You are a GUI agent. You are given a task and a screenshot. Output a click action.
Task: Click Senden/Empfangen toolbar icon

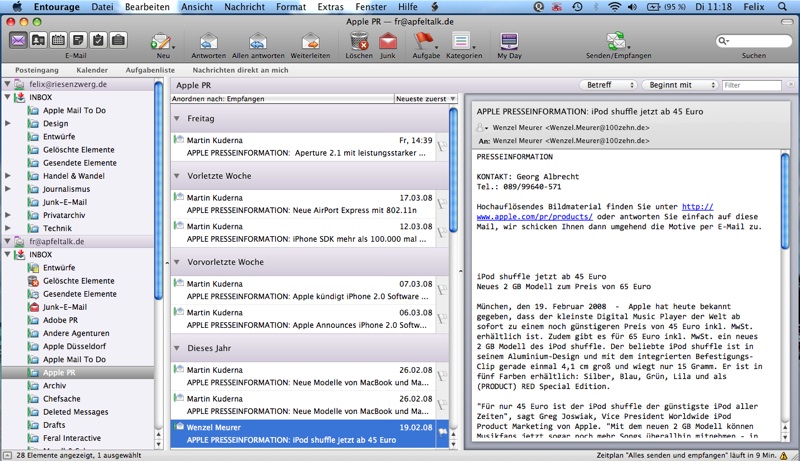(x=616, y=41)
